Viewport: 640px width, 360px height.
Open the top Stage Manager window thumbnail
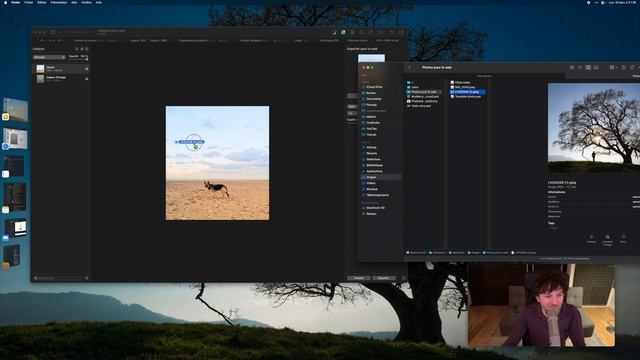coord(15,110)
